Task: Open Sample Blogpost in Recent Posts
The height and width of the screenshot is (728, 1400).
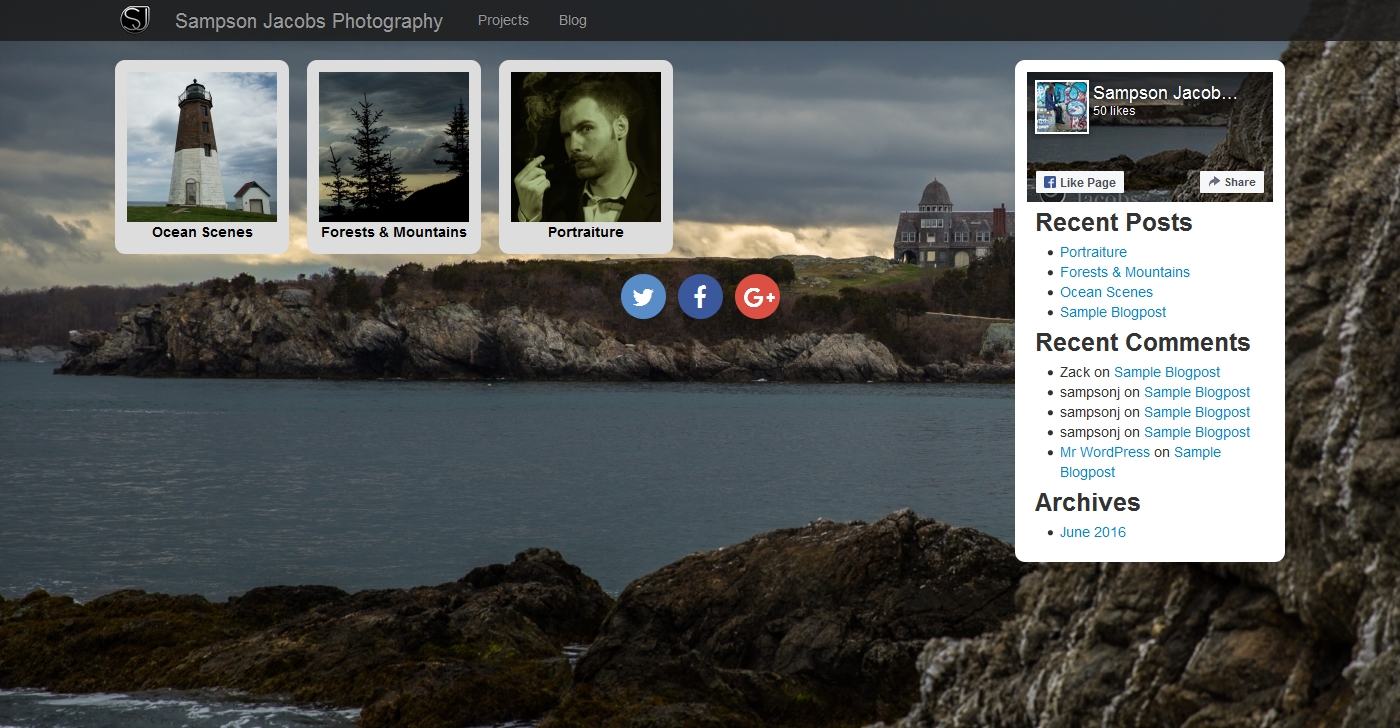Action: (1113, 312)
